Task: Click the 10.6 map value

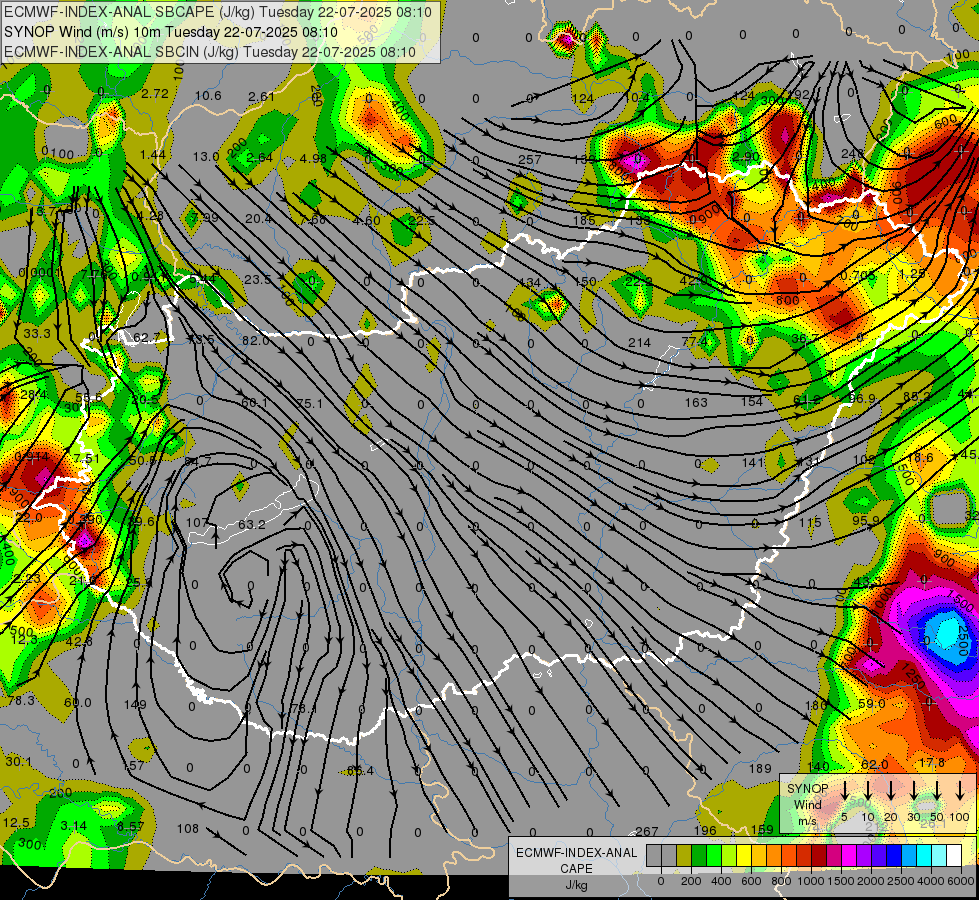Action: click(208, 96)
